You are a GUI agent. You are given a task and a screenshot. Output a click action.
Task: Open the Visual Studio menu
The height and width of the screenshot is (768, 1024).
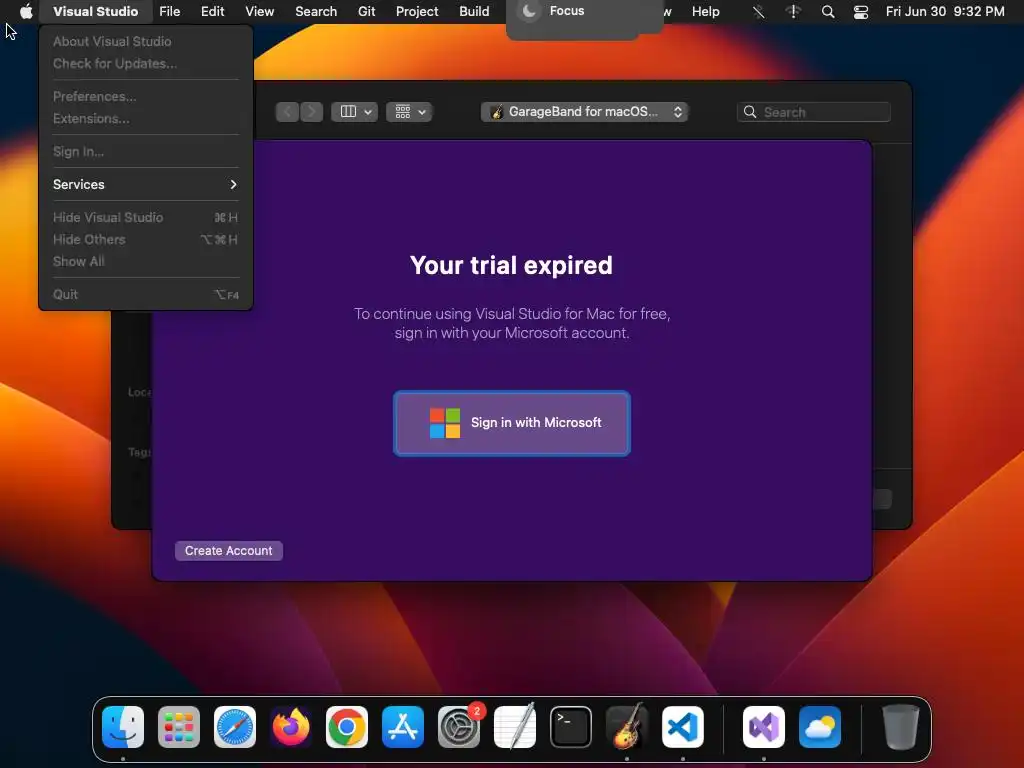tap(95, 12)
